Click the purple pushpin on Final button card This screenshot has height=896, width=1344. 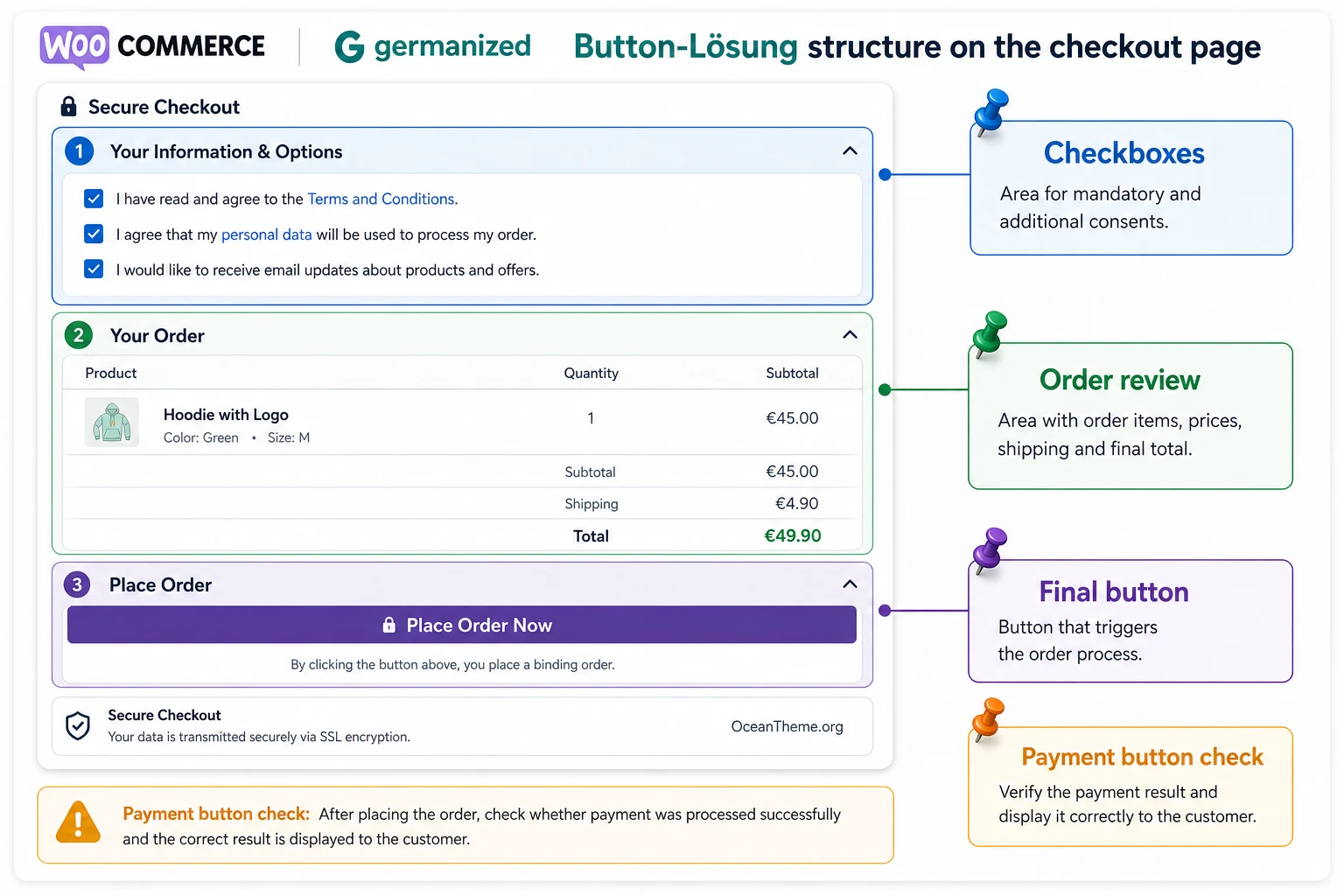pyautogui.click(x=990, y=550)
